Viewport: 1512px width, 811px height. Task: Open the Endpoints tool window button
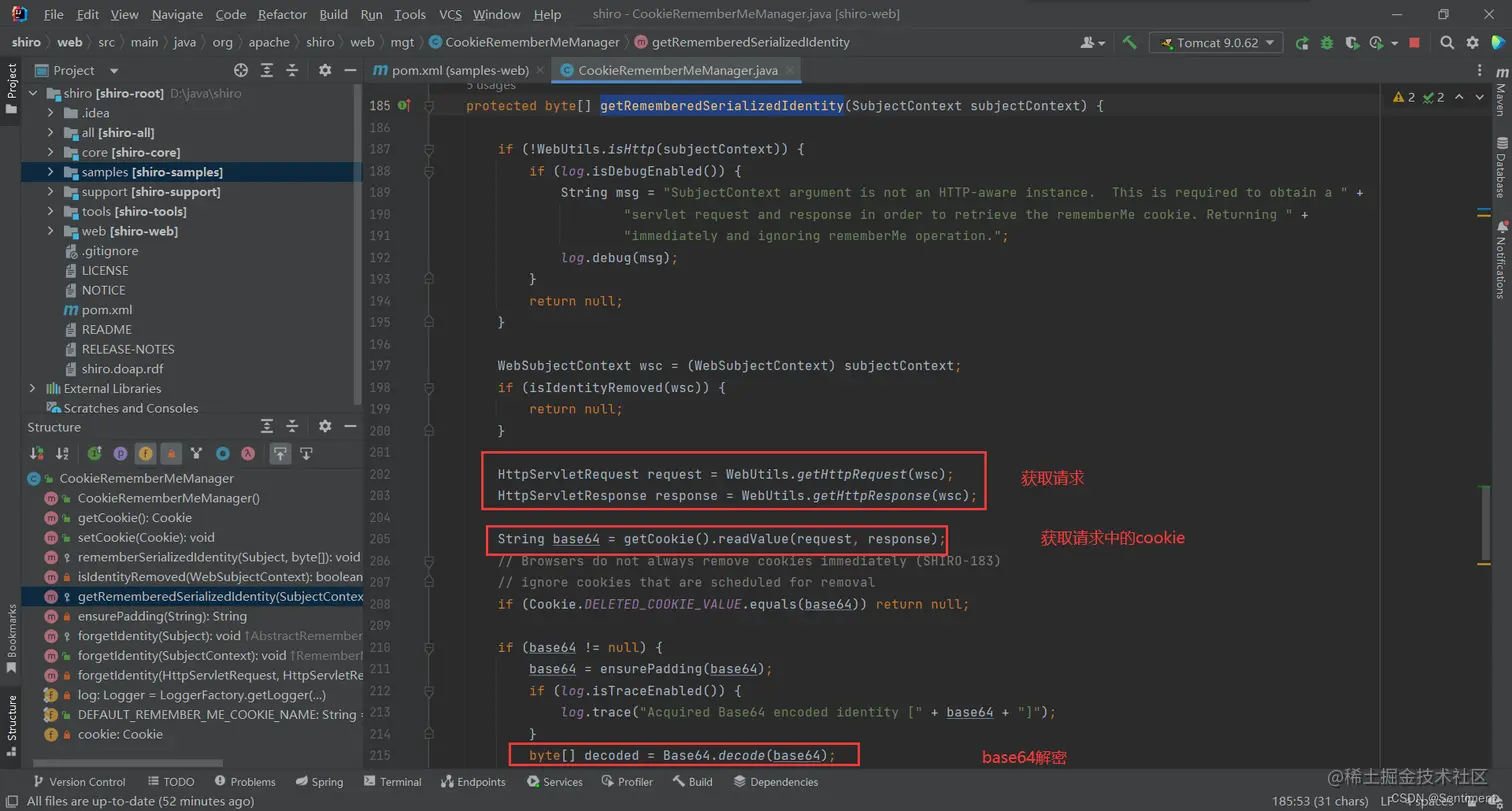pyautogui.click(x=473, y=782)
